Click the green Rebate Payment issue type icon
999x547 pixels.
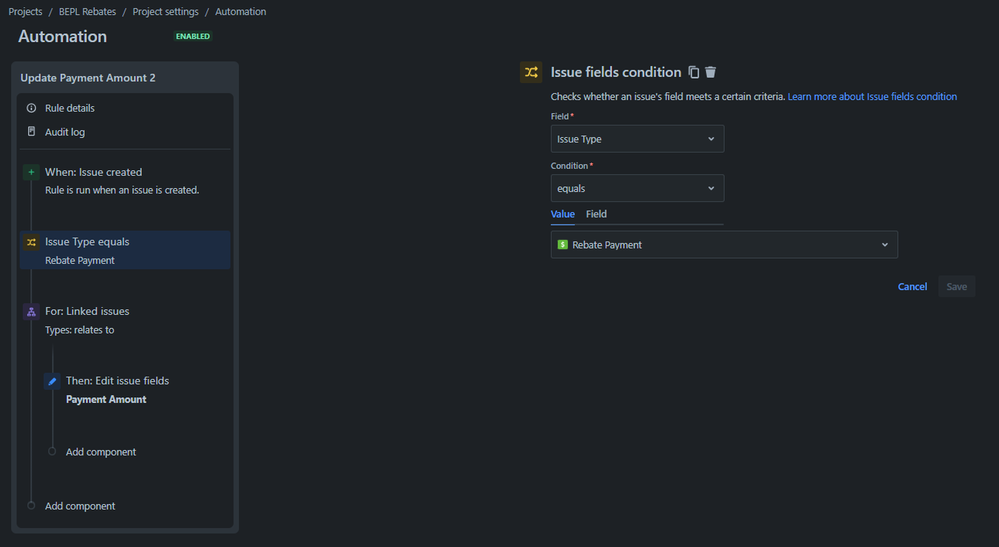click(x=563, y=245)
